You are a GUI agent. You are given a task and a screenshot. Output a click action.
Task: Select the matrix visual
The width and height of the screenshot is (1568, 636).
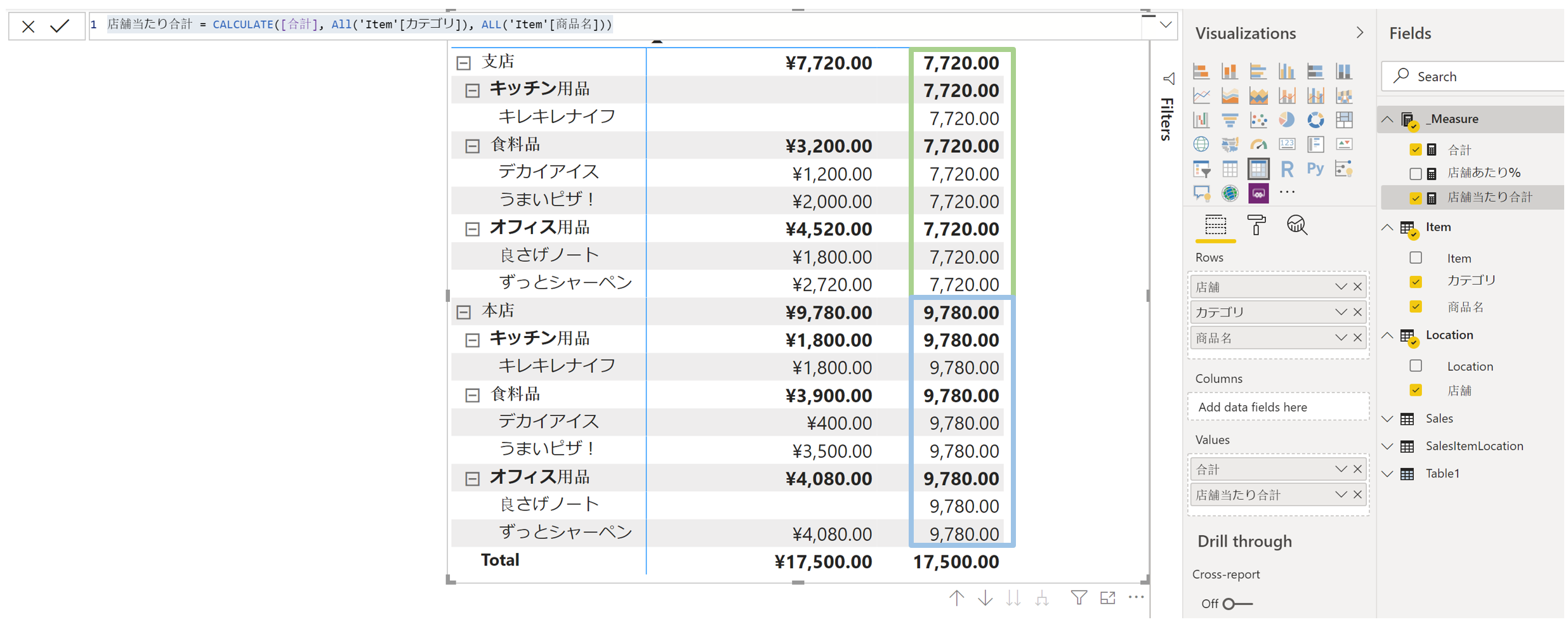(1258, 169)
